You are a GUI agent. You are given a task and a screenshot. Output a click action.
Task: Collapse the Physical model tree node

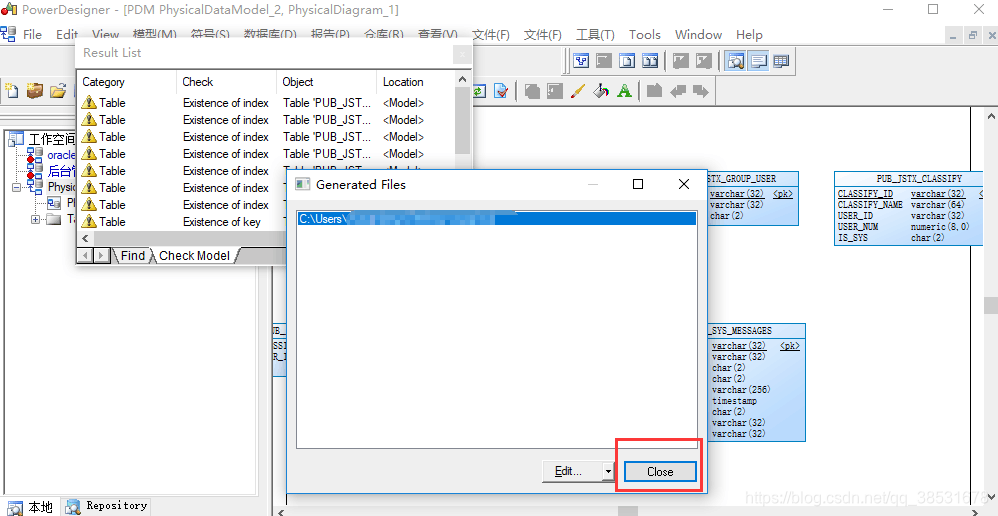[17, 187]
